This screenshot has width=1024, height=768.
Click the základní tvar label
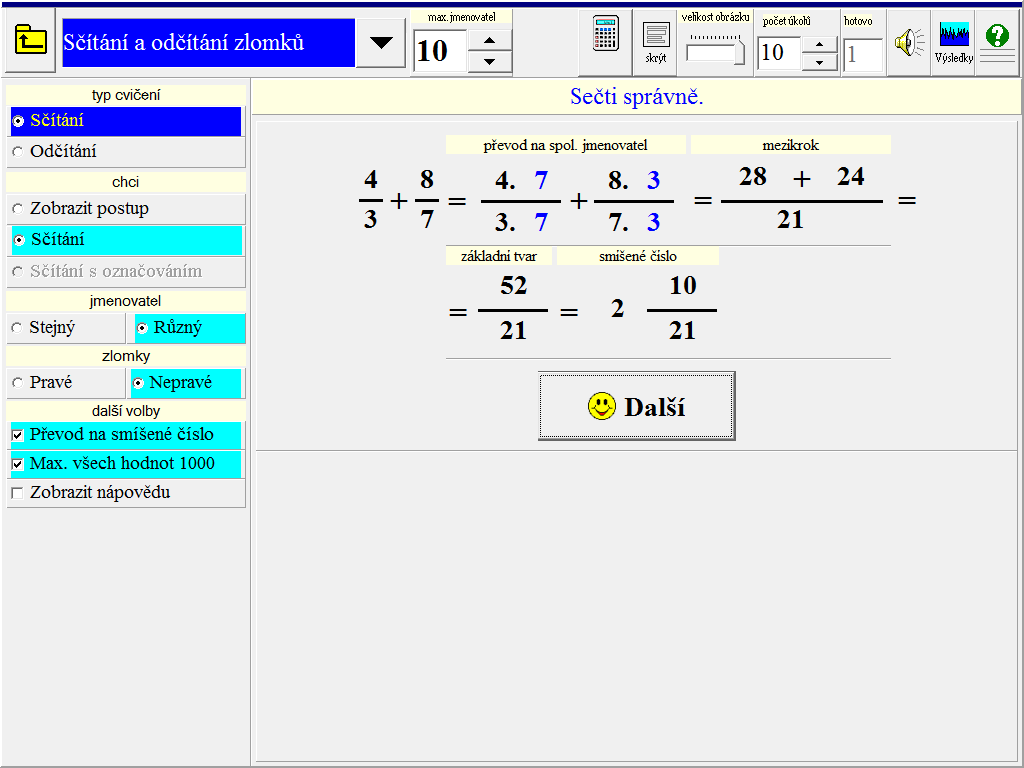click(499, 256)
